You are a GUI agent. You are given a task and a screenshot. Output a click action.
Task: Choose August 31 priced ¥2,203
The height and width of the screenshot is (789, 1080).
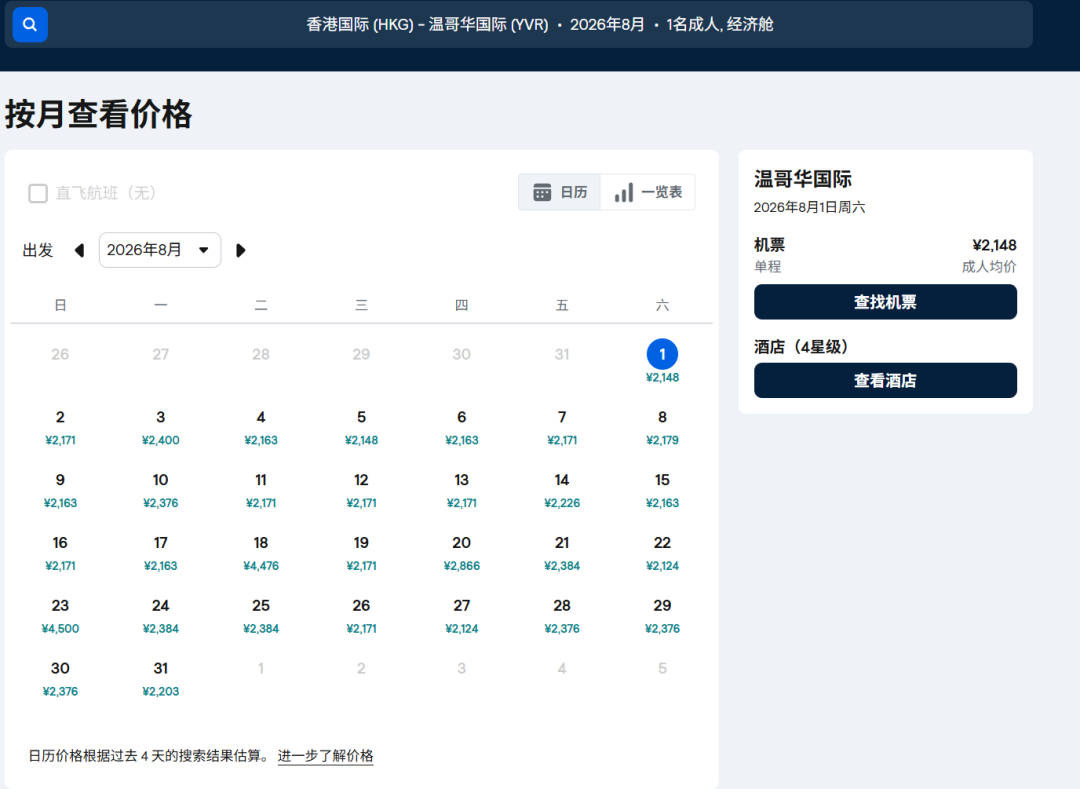click(x=160, y=679)
